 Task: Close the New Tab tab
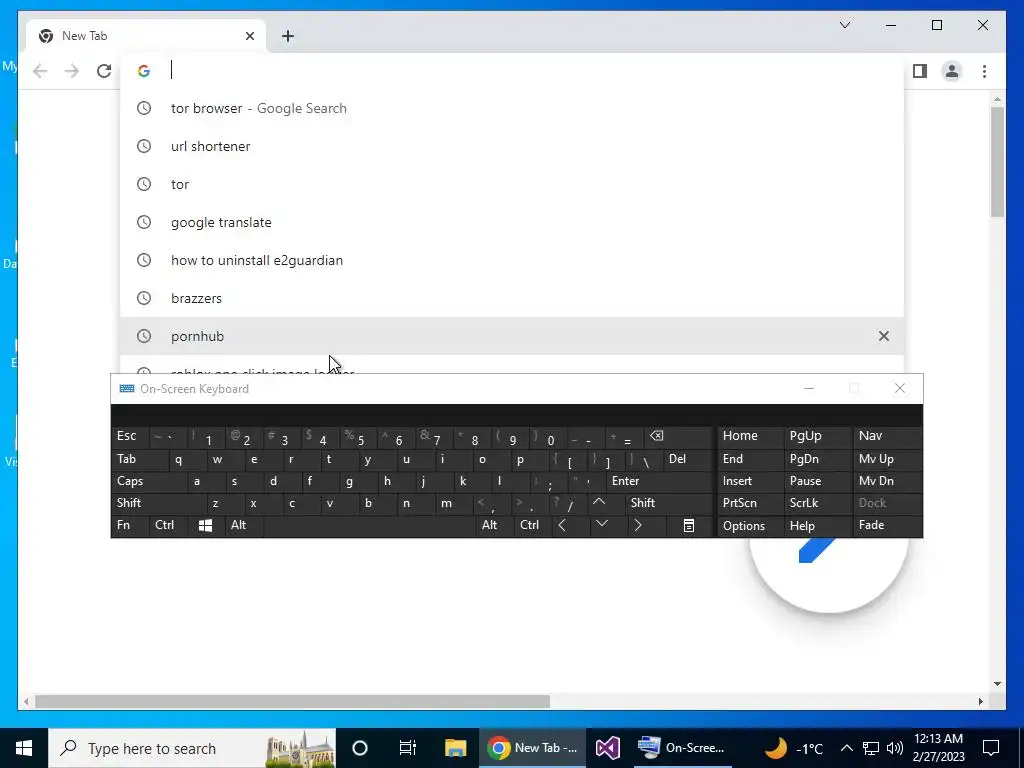click(249, 36)
